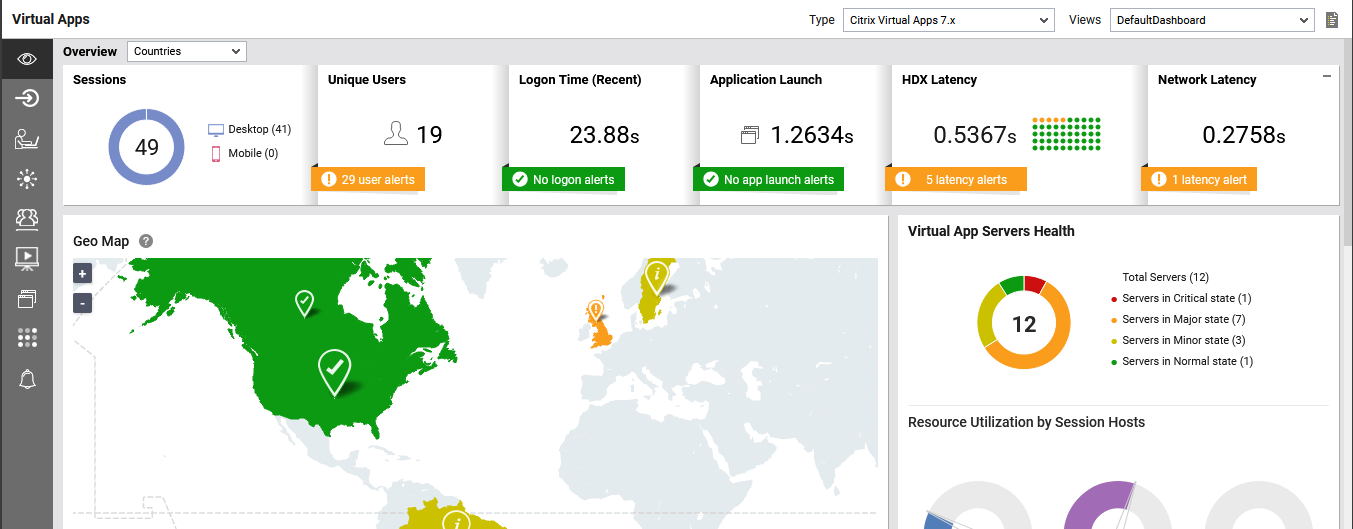Viewport: 1353px width, 529px height.
Task: Click the stacked windows sidebar icon
Action: click(27, 298)
